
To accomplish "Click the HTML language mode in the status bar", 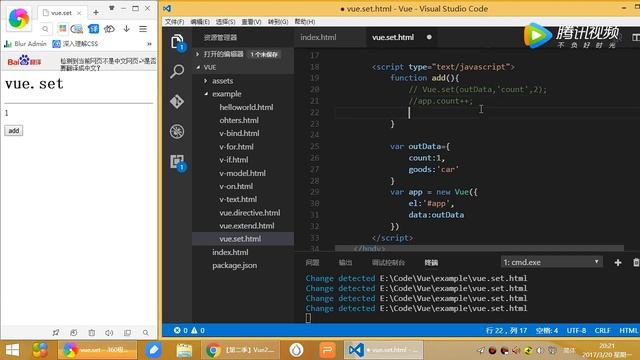I will (629, 330).
